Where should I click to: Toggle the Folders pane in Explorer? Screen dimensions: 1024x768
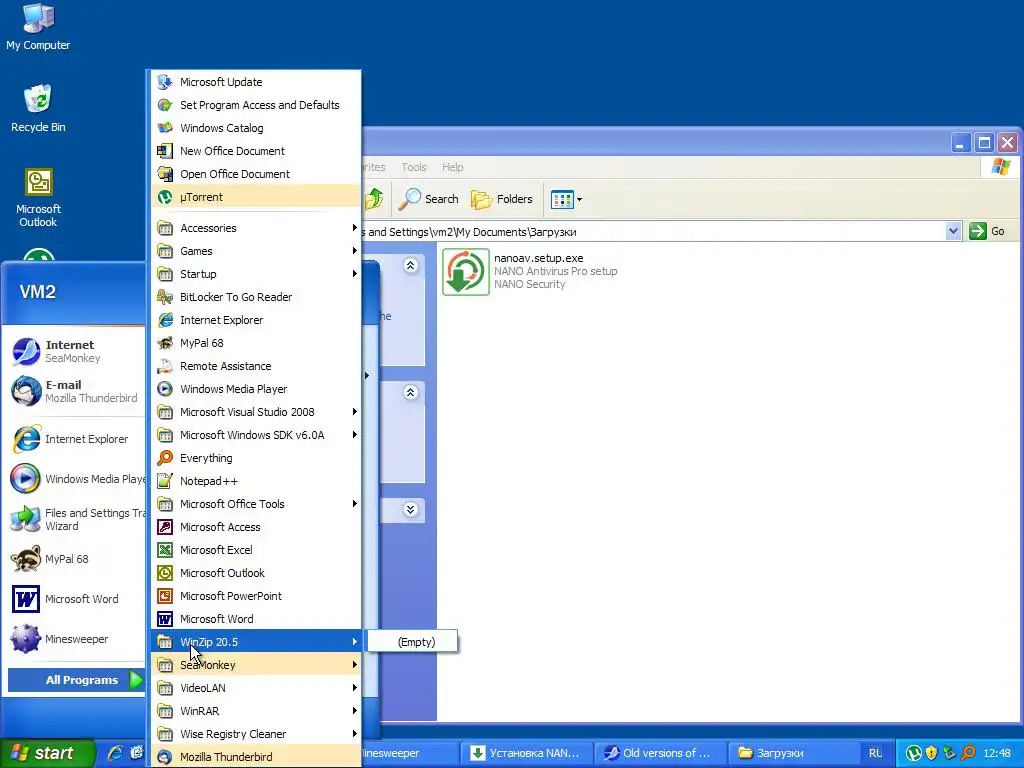click(502, 199)
